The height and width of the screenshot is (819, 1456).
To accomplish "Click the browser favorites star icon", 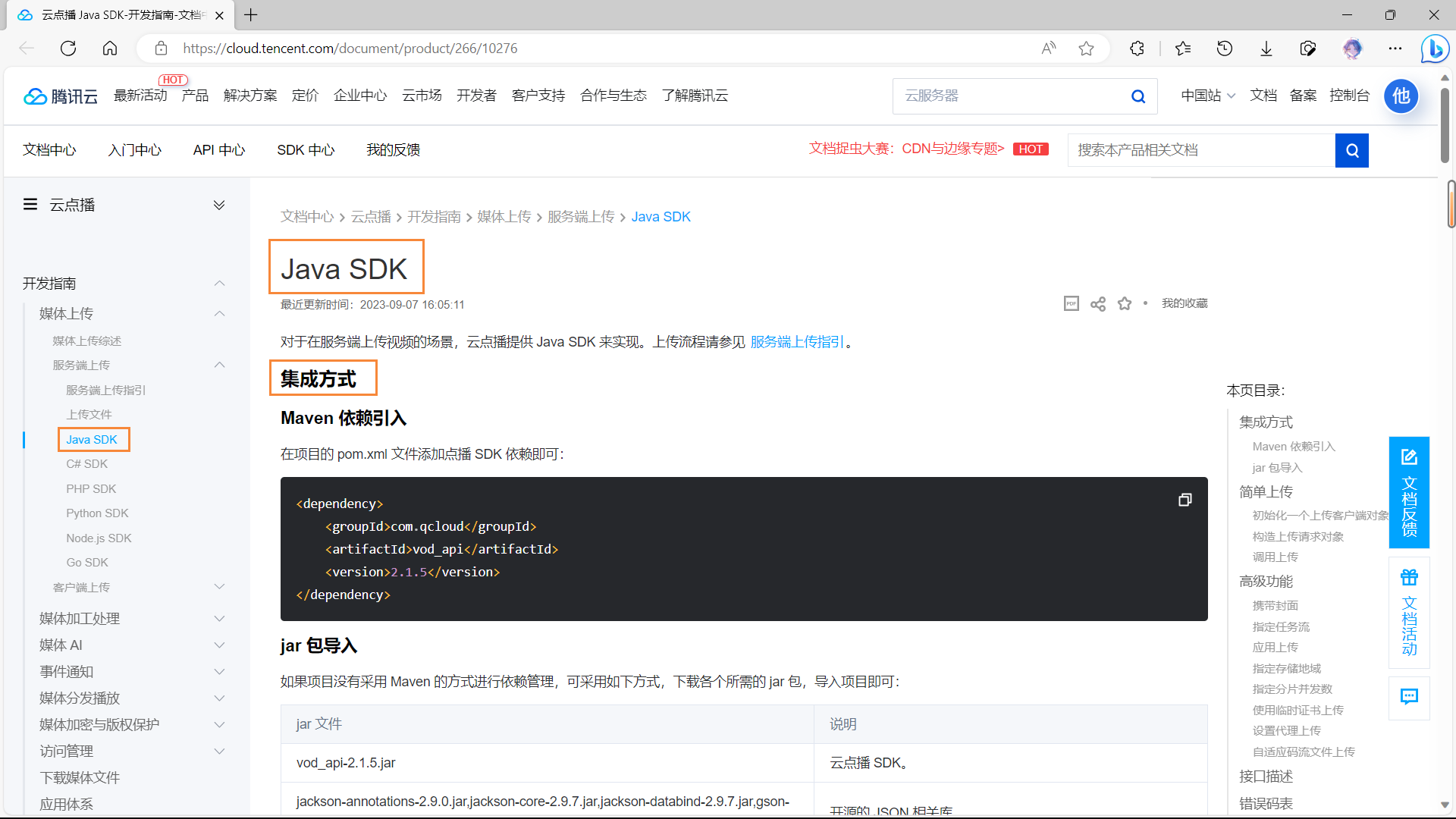I will tap(1086, 49).
